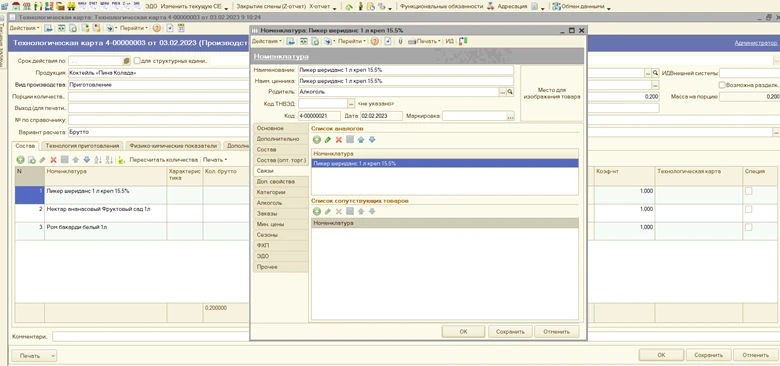The image size is (780, 366).
Task: Click red X delete icon in Список аналогов
Action: [x=339, y=140]
